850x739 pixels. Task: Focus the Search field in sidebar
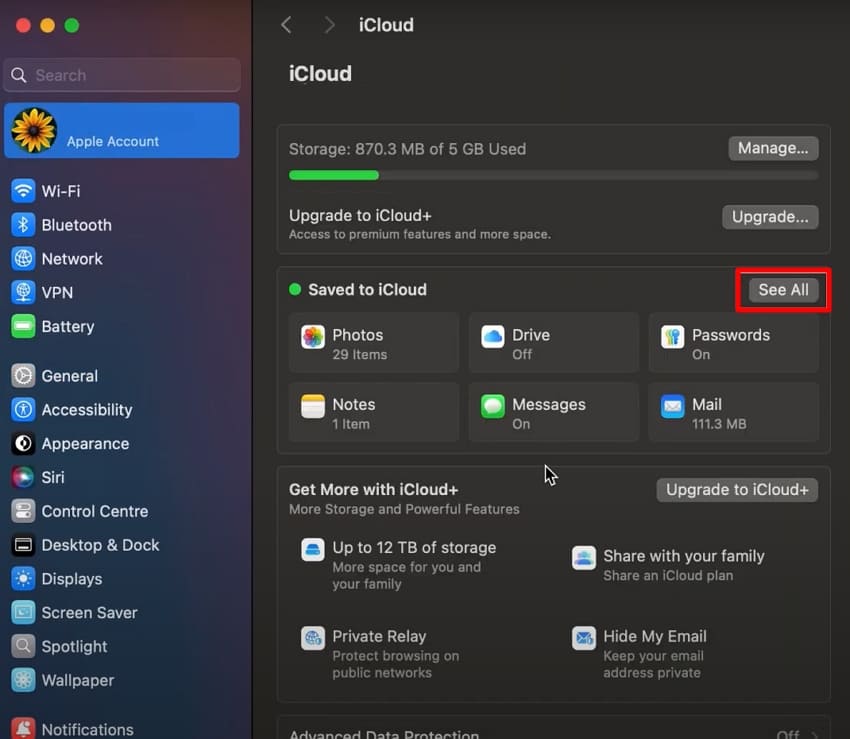(122, 75)
